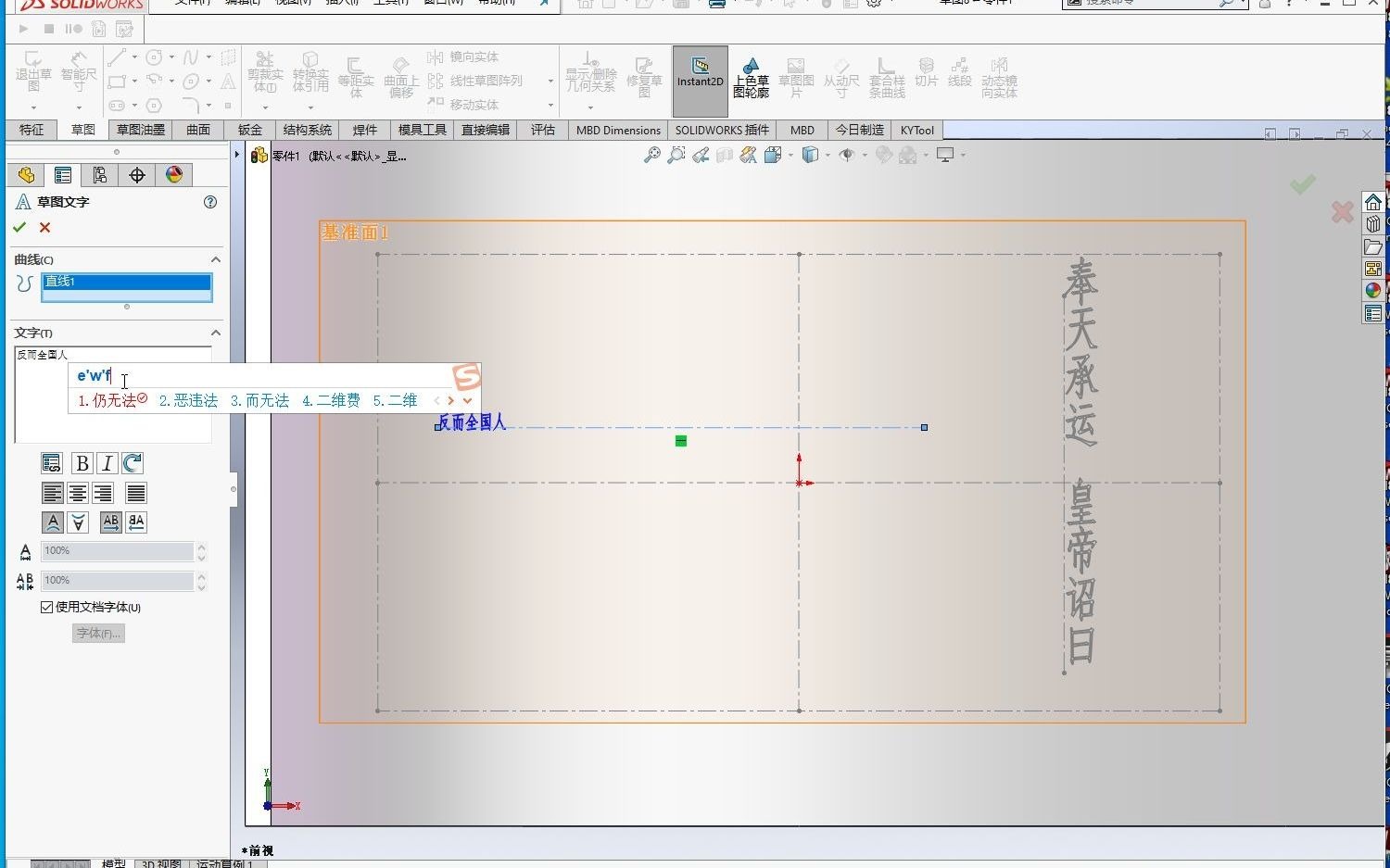The image size is (1390, 868).
Task: Switch to the 草图油墨 tab
Action: (x=141, y=130)
